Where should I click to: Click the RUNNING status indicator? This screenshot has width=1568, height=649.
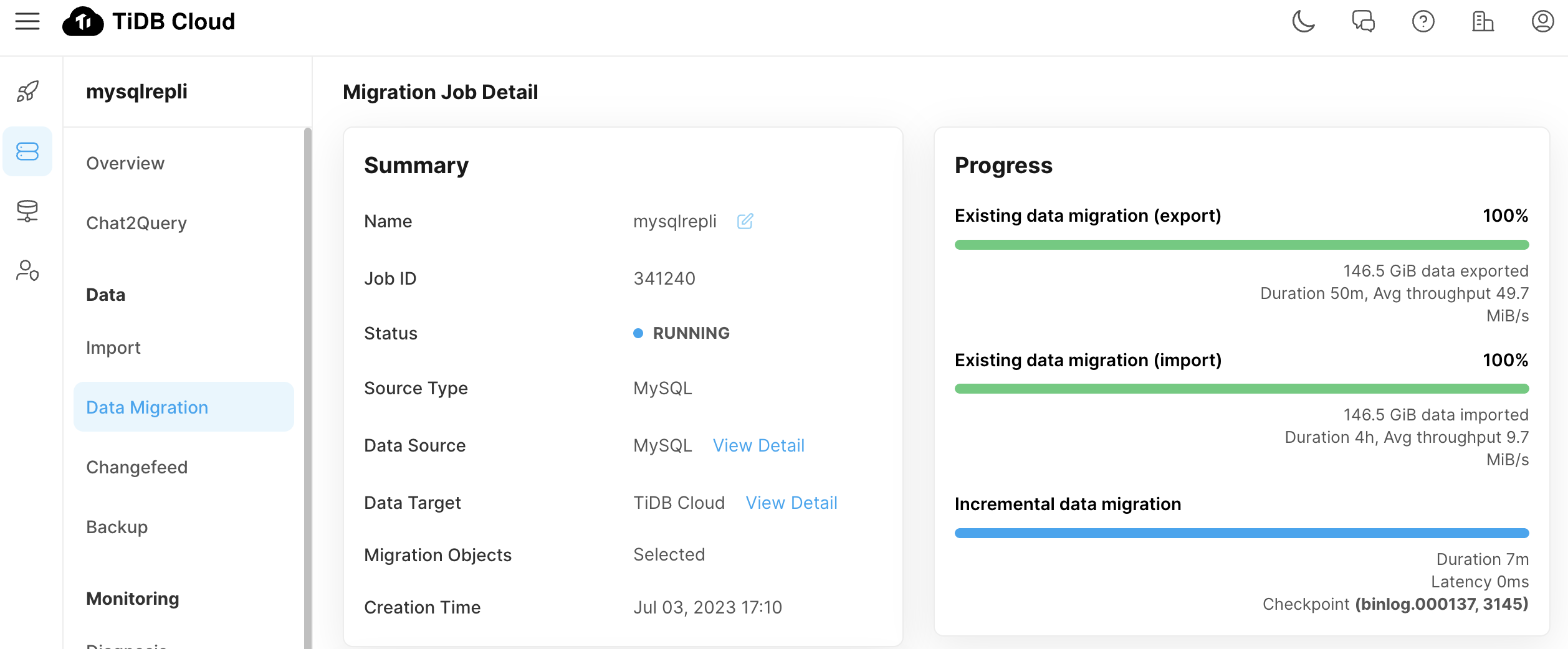(x=681, y=333)
